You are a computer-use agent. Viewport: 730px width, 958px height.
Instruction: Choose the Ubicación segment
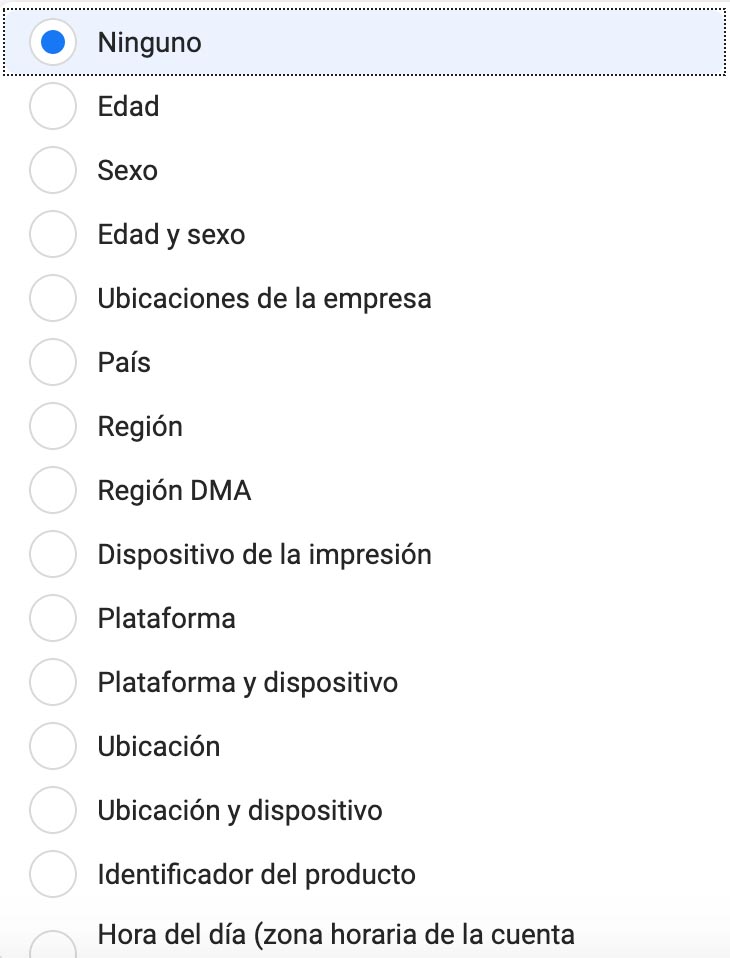pyautogui.click(x=52, y=746)
